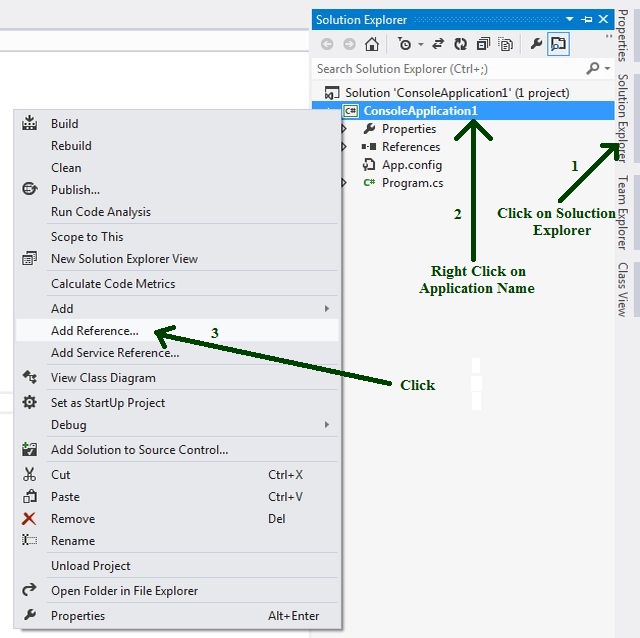
Task: Click the wrench Properties toolbar icon
Action: (x=536, y=44)
